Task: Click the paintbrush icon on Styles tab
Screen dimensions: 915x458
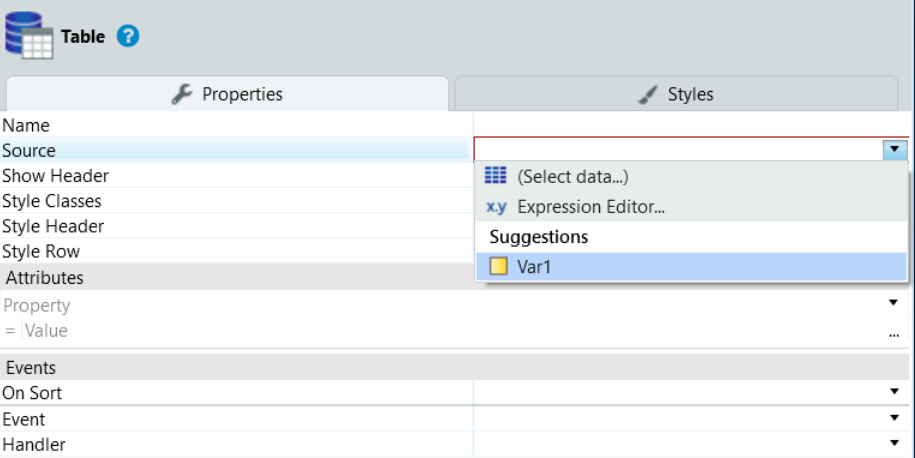Action: tap(648, 94)
